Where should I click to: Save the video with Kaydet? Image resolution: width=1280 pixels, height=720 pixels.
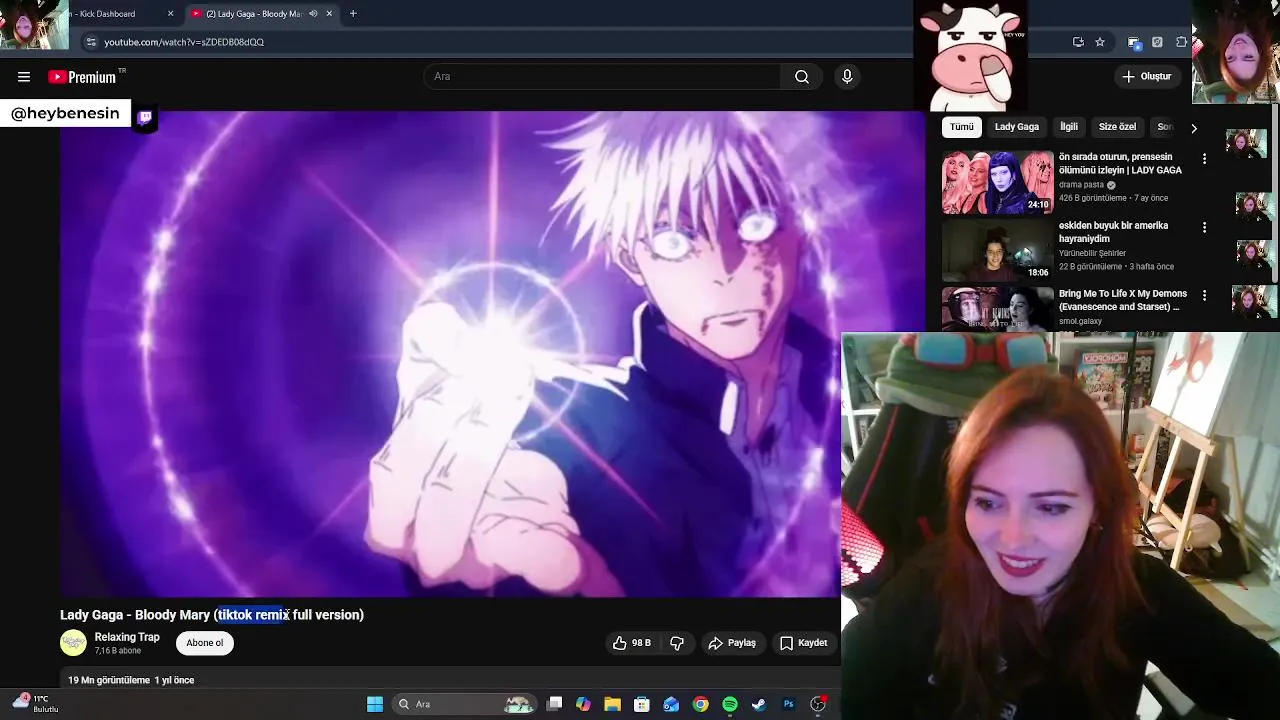pyautogui.click(x=804, y=643)
